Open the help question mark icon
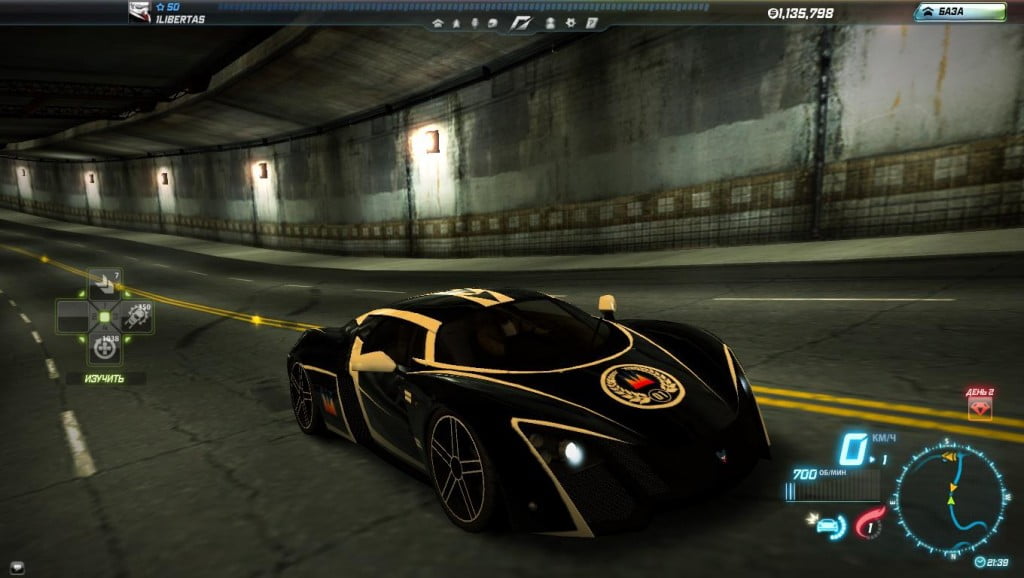The image size is (1024, 578). pos(592,24)
